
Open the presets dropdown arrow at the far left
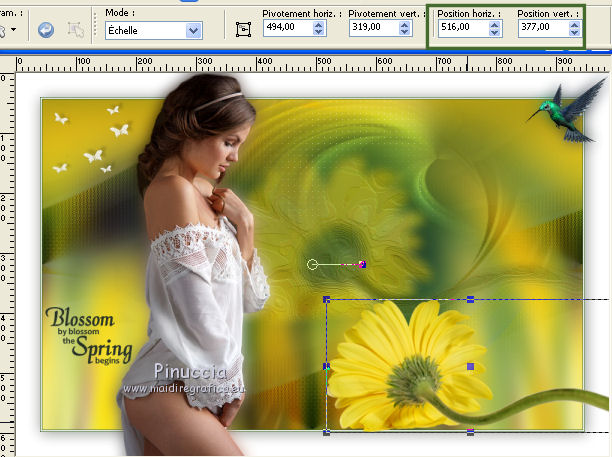click(14, 29)
